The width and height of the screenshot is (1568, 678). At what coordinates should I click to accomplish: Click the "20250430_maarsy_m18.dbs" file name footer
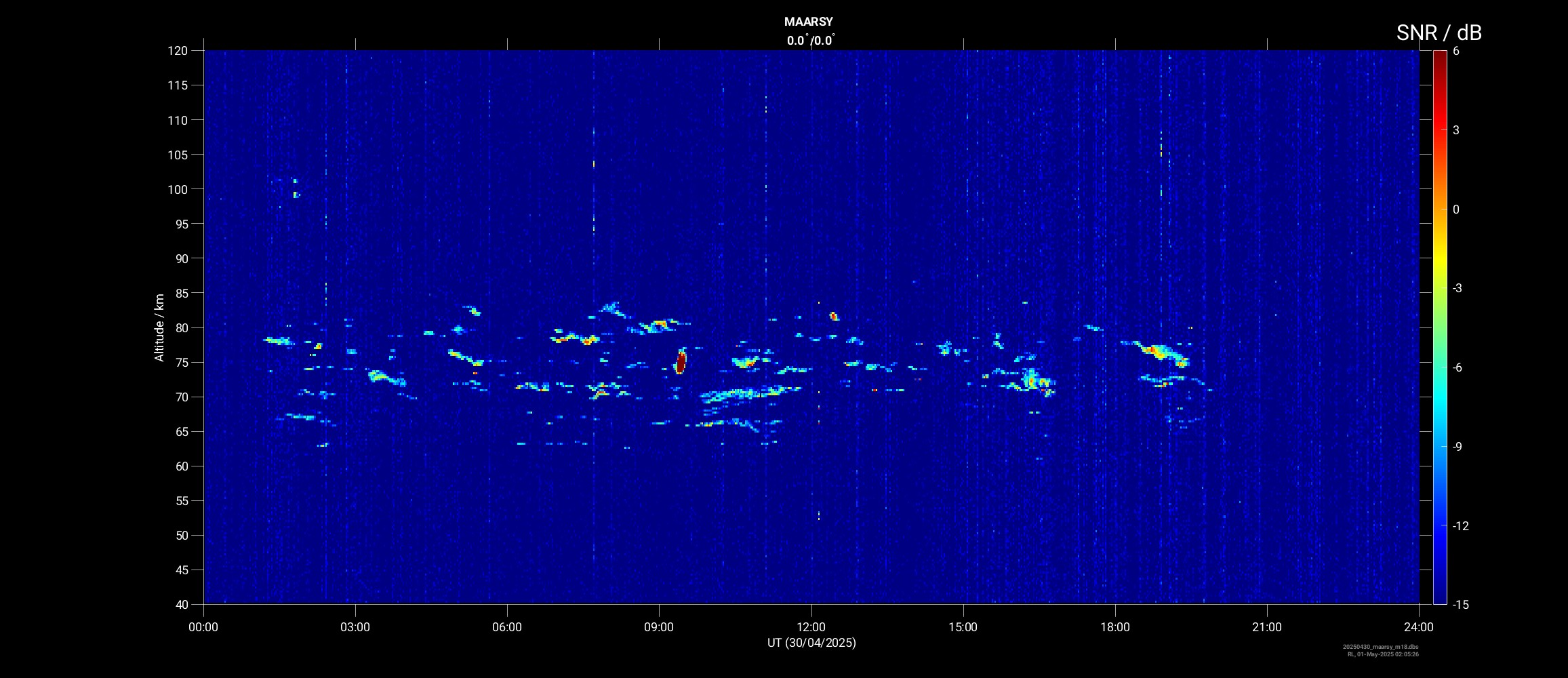(1381, 647)
